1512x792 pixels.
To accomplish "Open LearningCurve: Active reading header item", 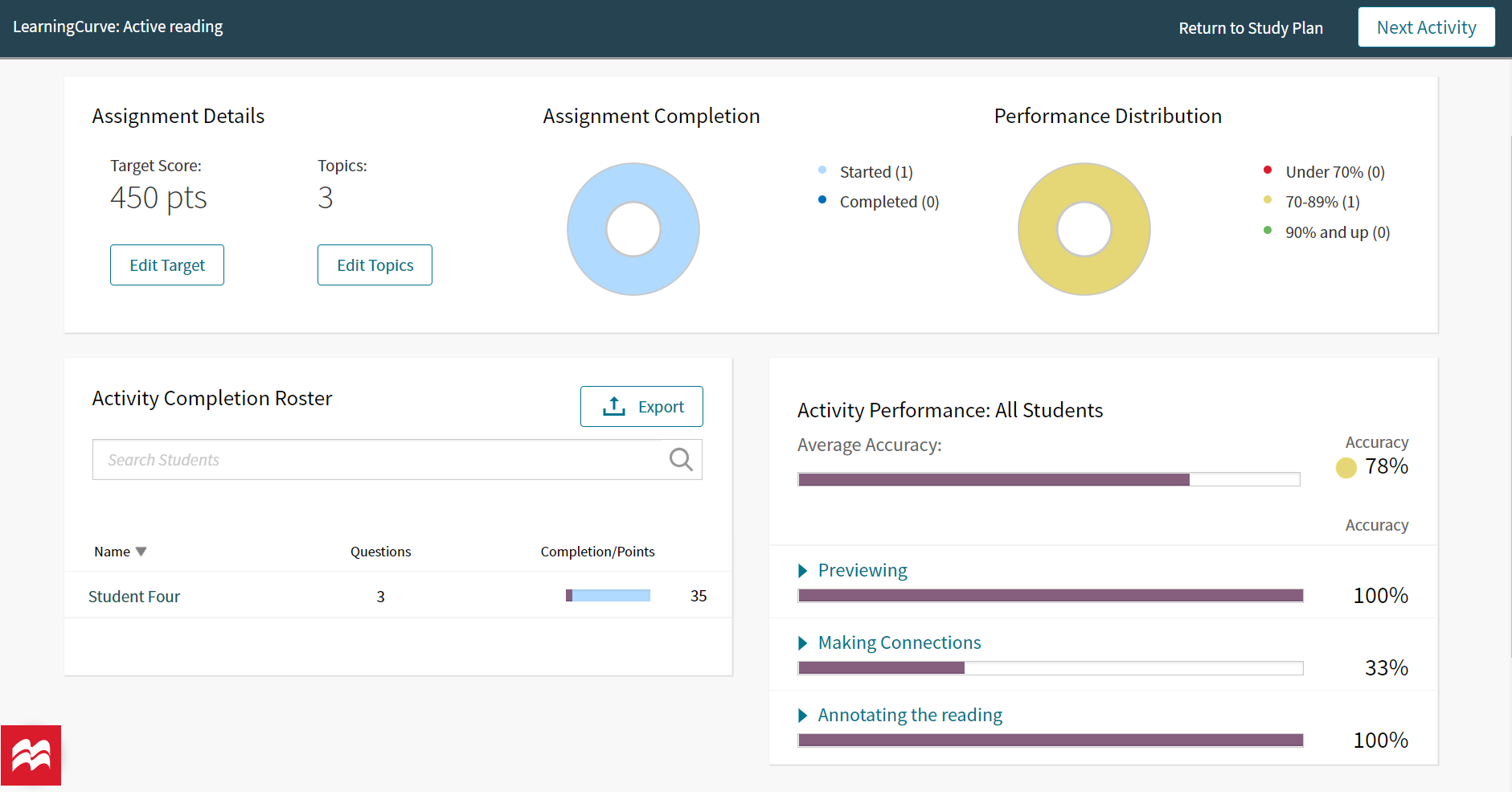I will 117,26.
